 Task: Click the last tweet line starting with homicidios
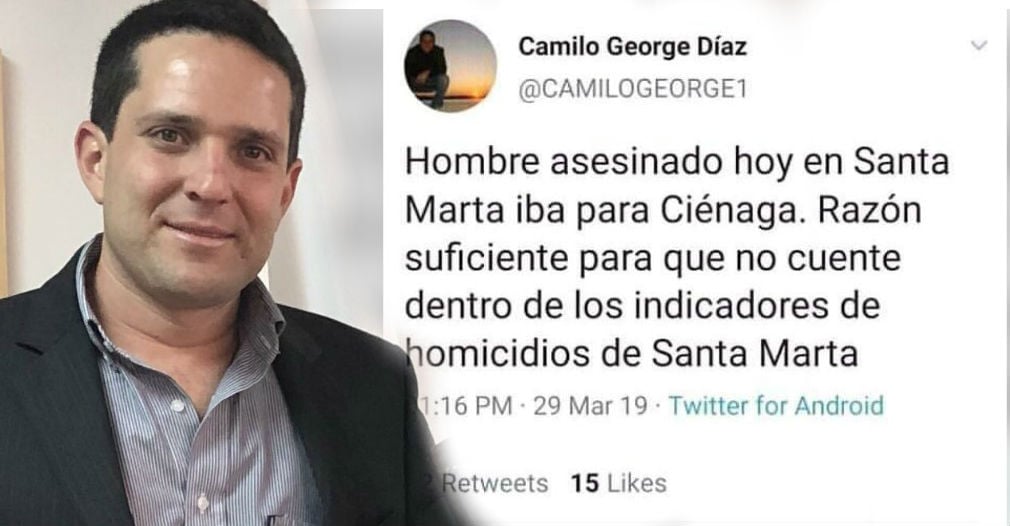(x=632, y=353)
